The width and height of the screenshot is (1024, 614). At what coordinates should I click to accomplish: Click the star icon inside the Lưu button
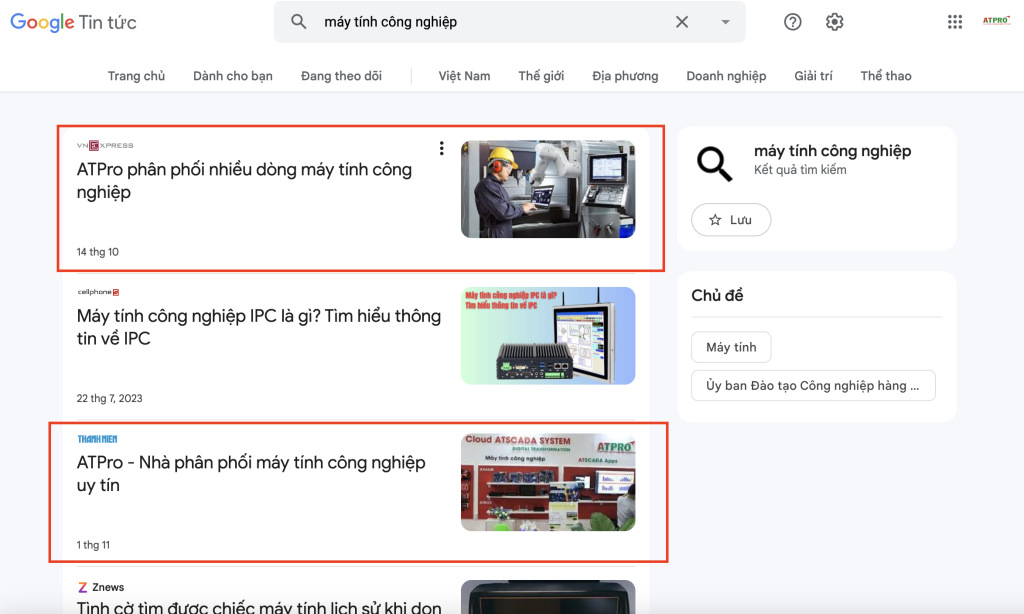(716, 220)
